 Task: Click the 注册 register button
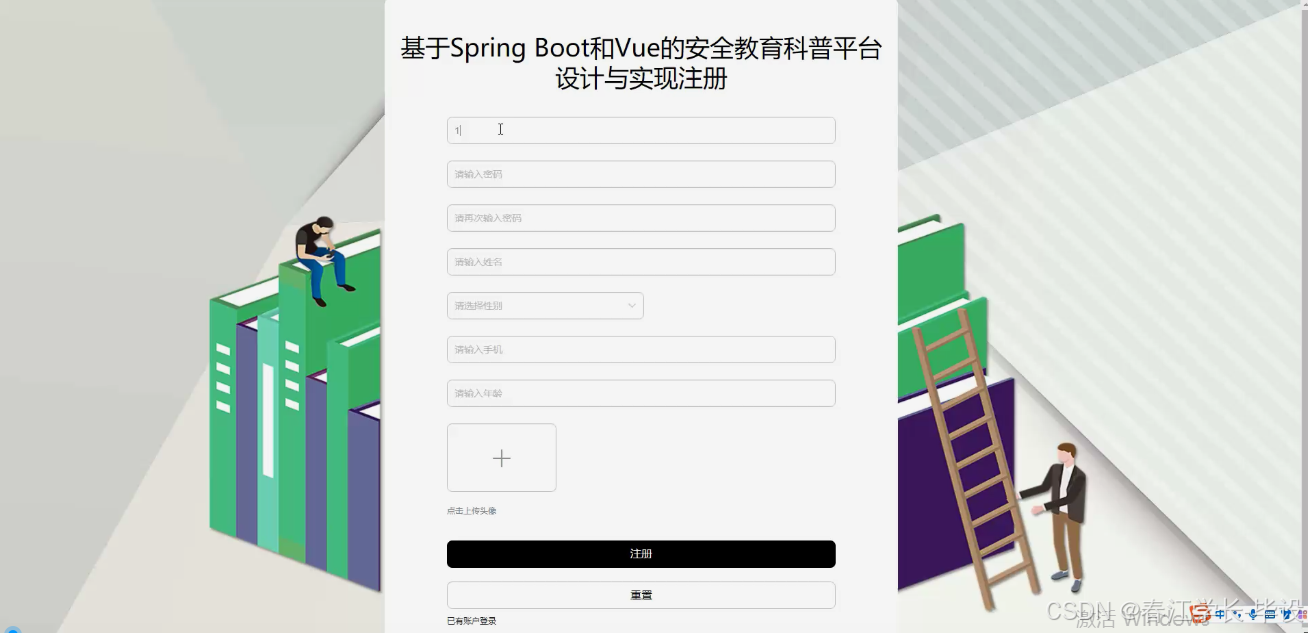[641, 554]
